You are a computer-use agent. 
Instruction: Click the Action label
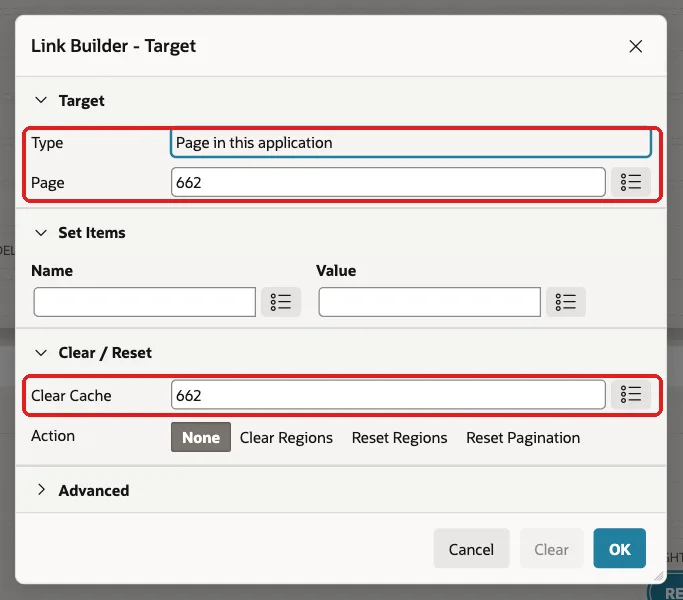coord(53,436)
